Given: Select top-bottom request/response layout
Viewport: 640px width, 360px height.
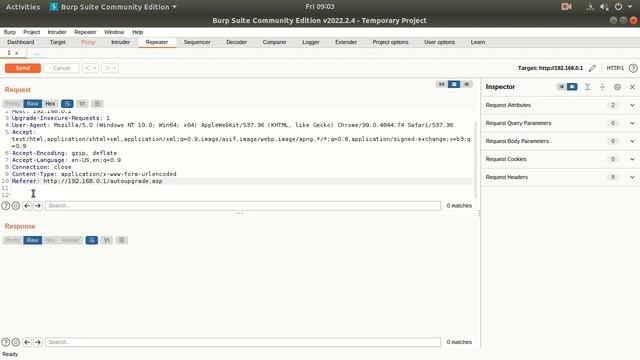Looking at the screenshot, I should (454, 84).
